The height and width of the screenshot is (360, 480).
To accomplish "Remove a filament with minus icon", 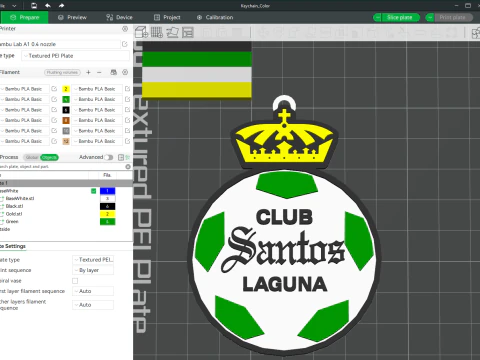I will pos(99,72).
